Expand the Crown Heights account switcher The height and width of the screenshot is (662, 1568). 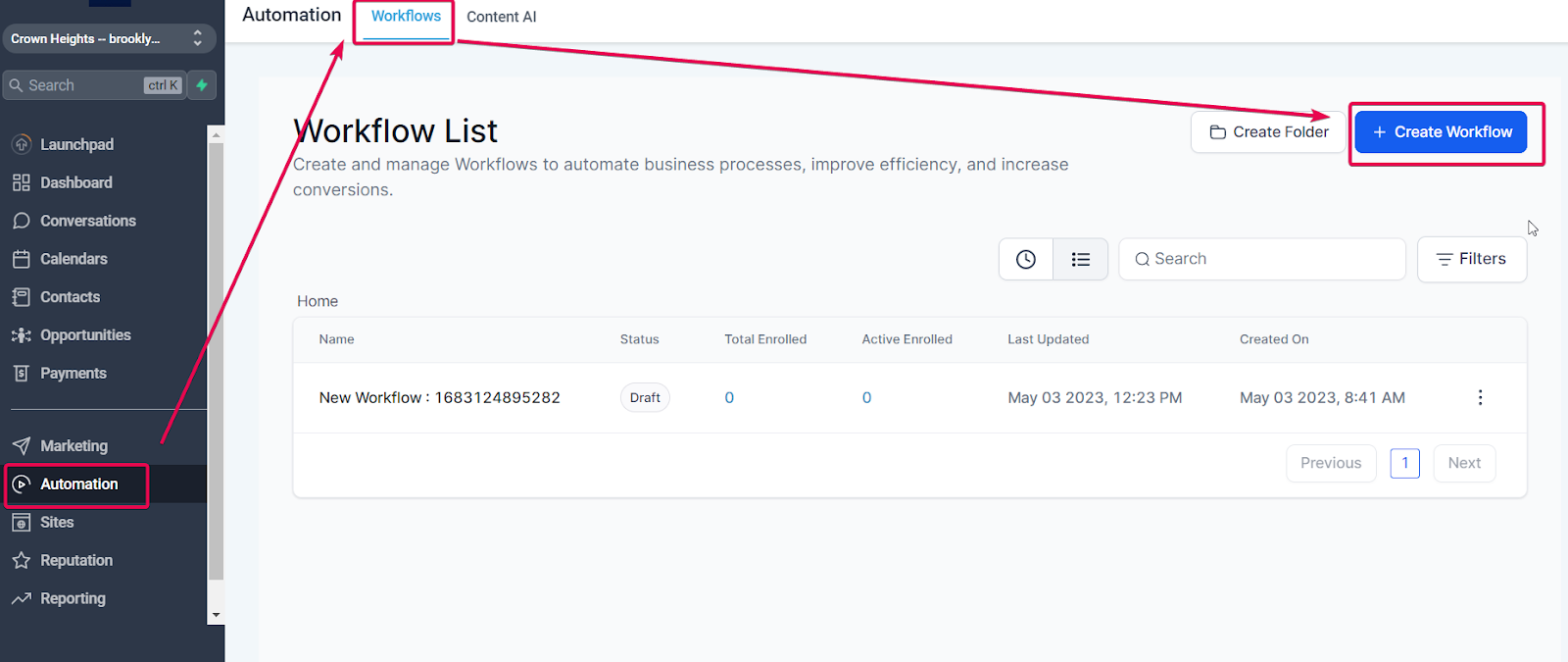(x=108, y=38)
